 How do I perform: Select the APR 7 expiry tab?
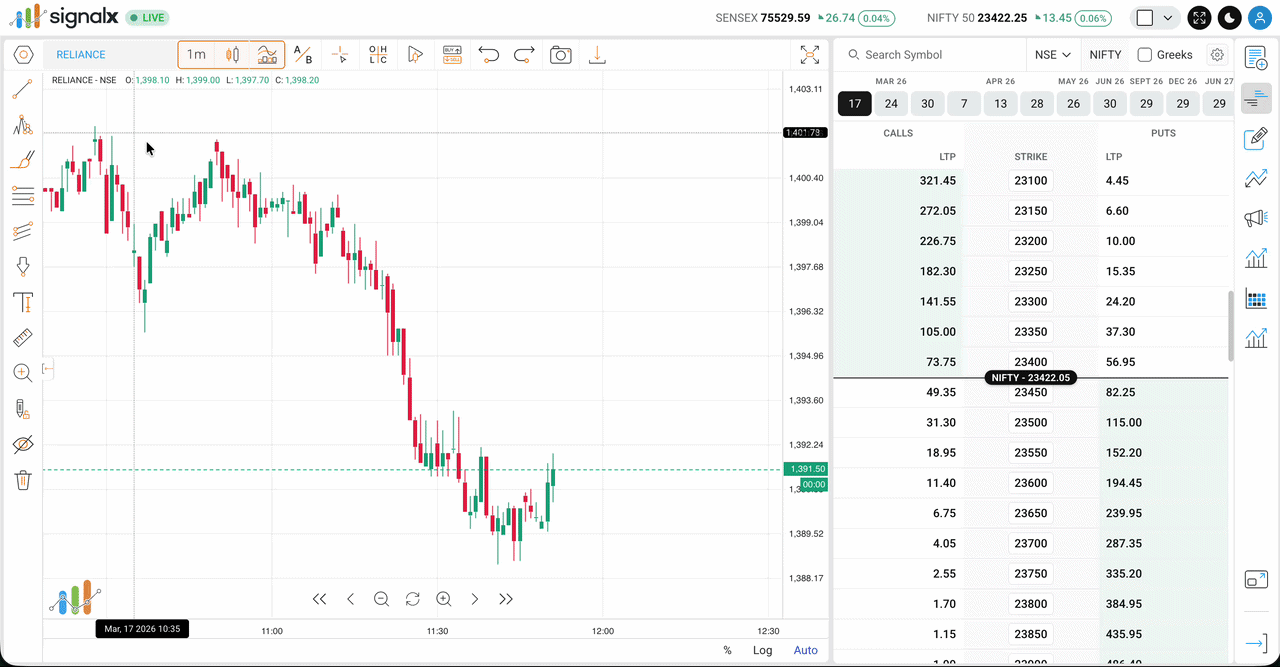[x=964, y=104]
